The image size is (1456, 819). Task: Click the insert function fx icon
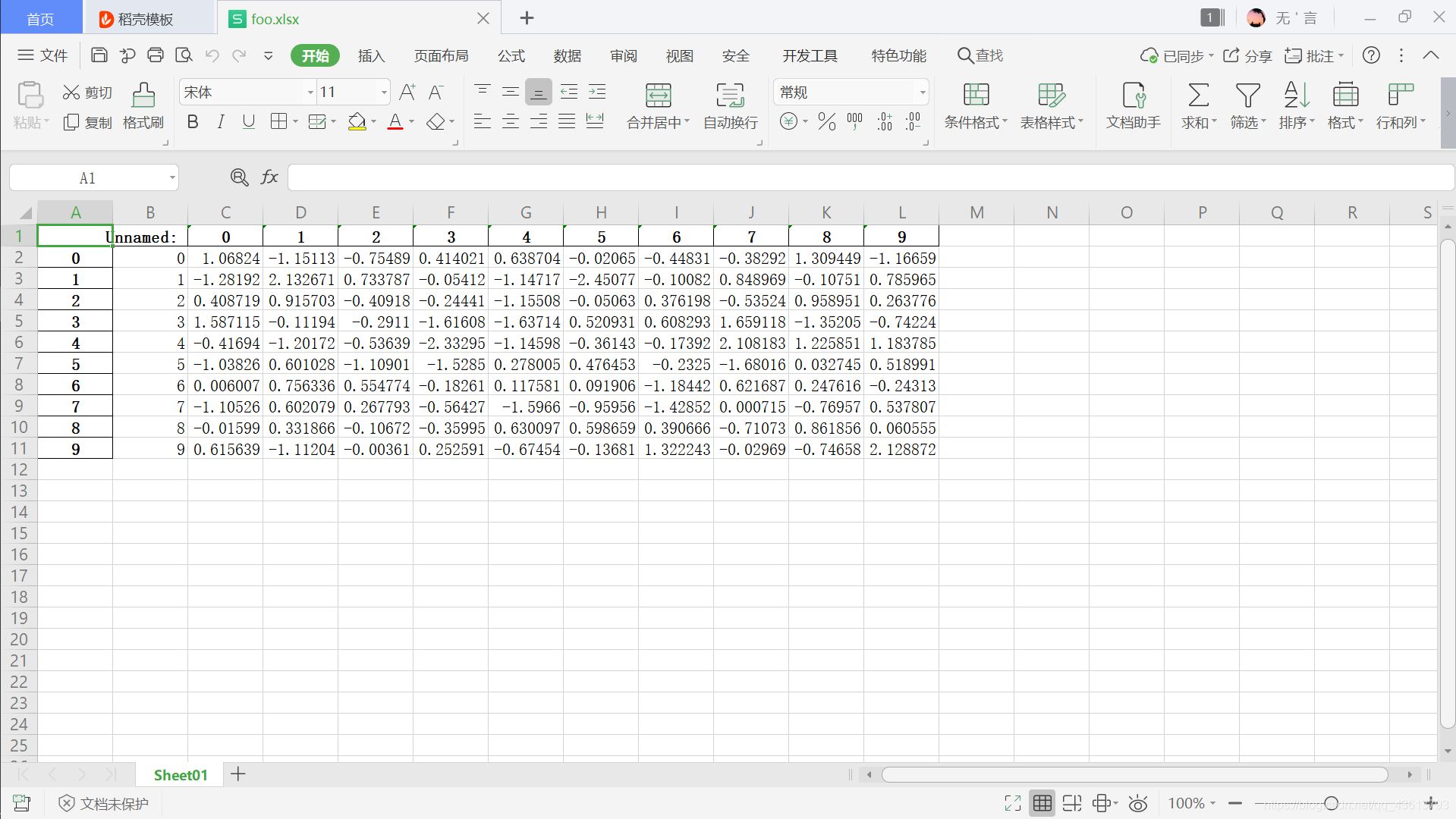[x=269, y=177]
